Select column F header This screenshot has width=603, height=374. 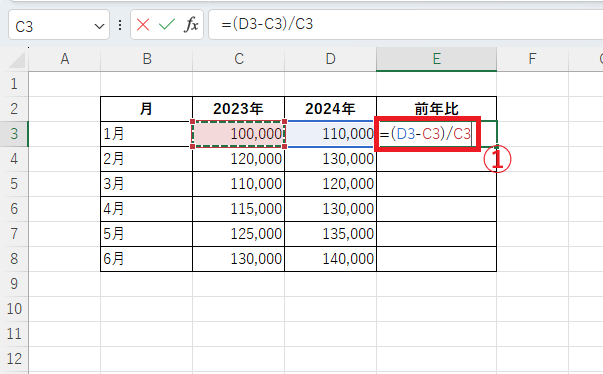tap(532, 59)
